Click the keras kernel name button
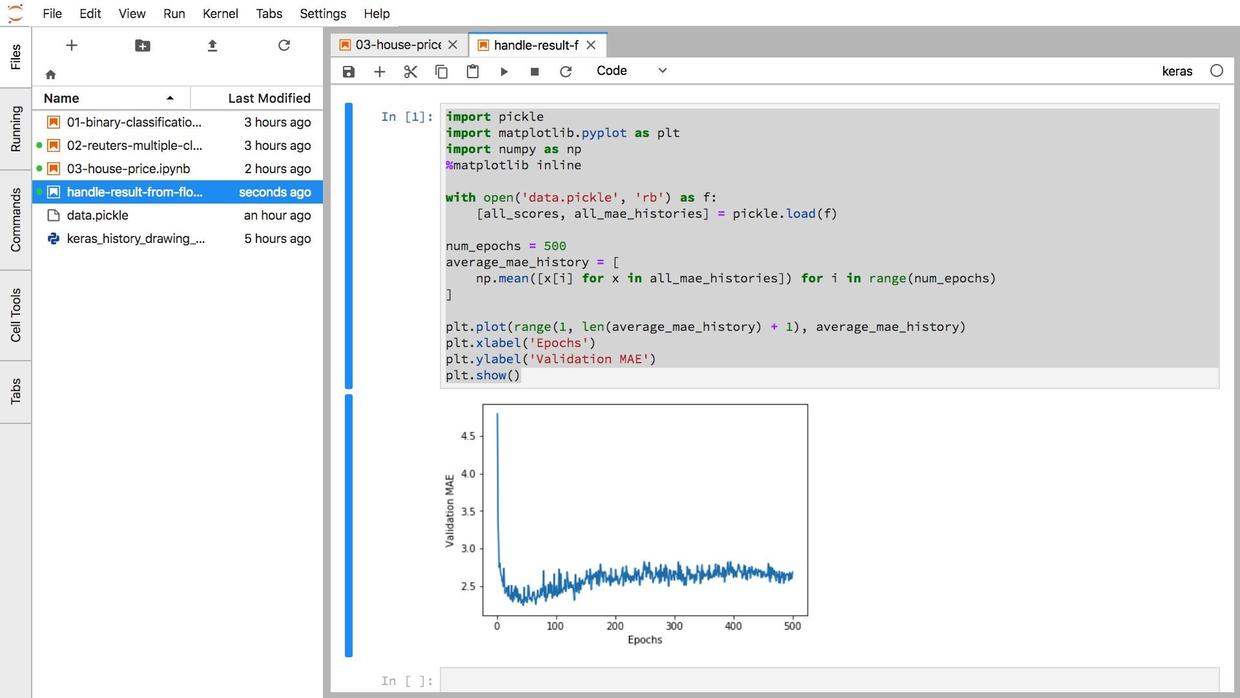1240x698 pixels. (1177, 71)
